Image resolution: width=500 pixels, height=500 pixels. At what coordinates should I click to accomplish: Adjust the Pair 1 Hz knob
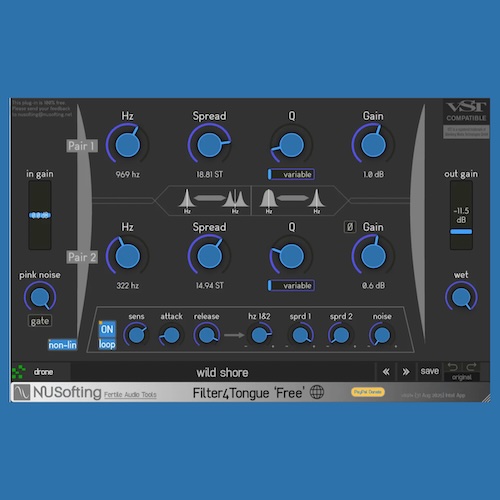coord(127,145)
